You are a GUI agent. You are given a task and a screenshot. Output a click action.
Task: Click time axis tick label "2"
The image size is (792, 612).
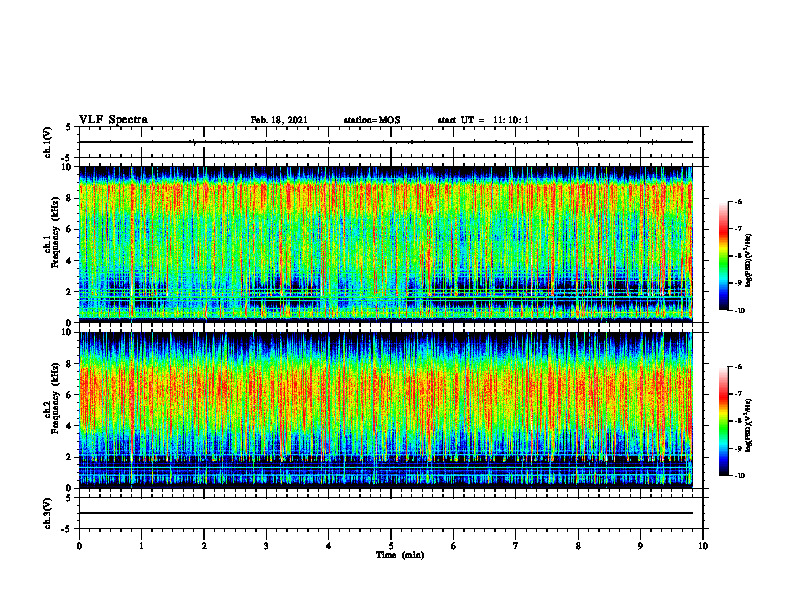(204, 546)
